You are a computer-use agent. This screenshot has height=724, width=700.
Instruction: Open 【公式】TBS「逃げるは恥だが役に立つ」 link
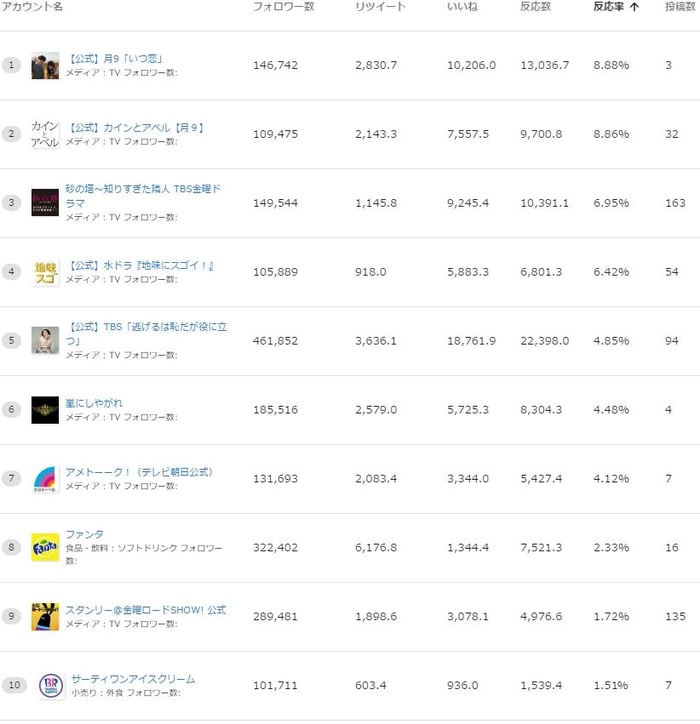146,333
